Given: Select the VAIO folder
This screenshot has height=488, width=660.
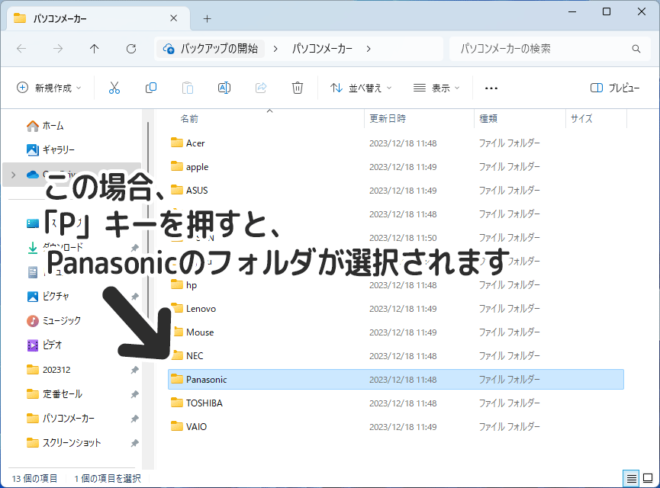Looking at the screenshot, I should tap(396, 427).
